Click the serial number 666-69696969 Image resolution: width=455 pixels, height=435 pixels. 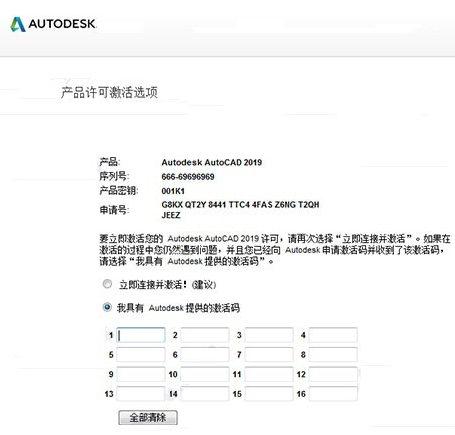tap(188, 177)
